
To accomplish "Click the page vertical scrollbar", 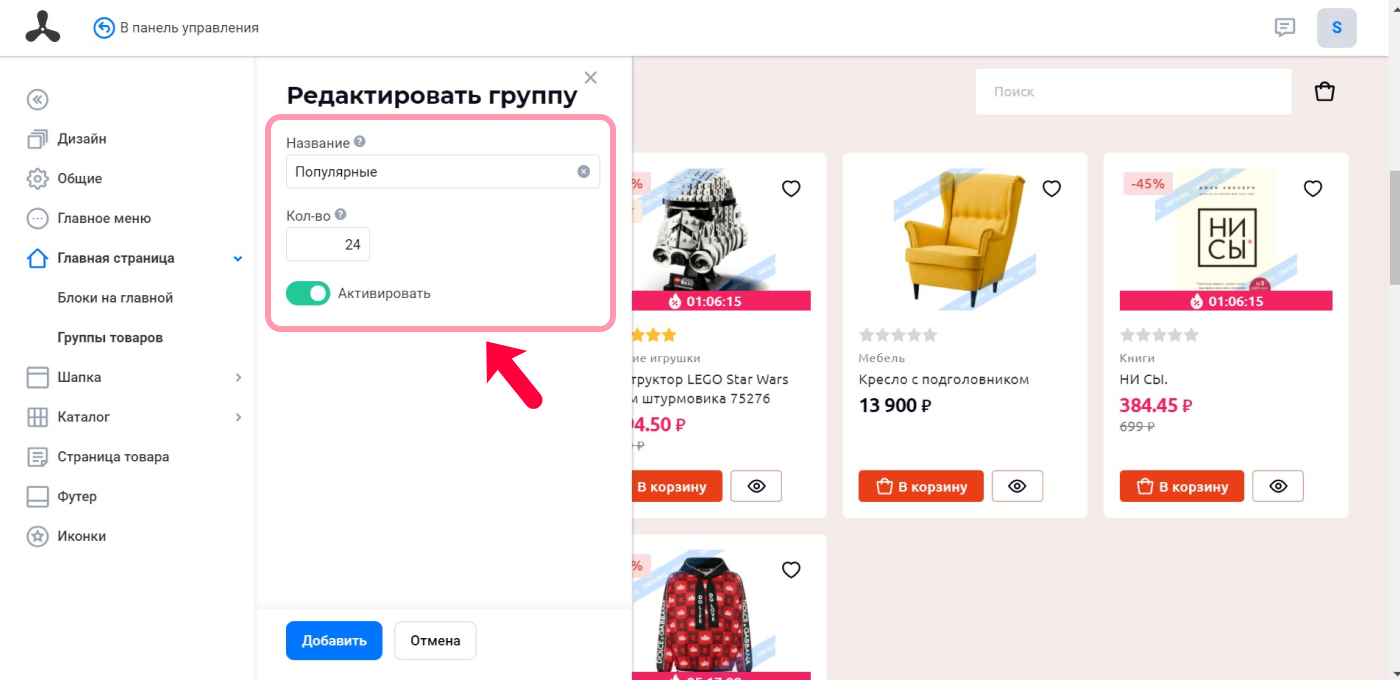I will (x=1393, y=228).
